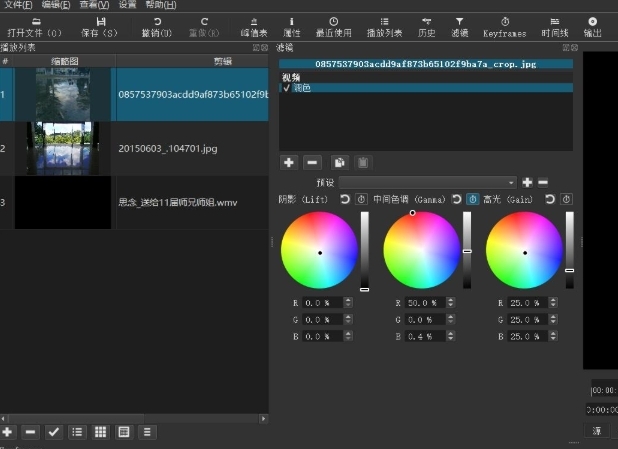
Task: Click the 输出 export toolbar button
Action: click(592, 27)
